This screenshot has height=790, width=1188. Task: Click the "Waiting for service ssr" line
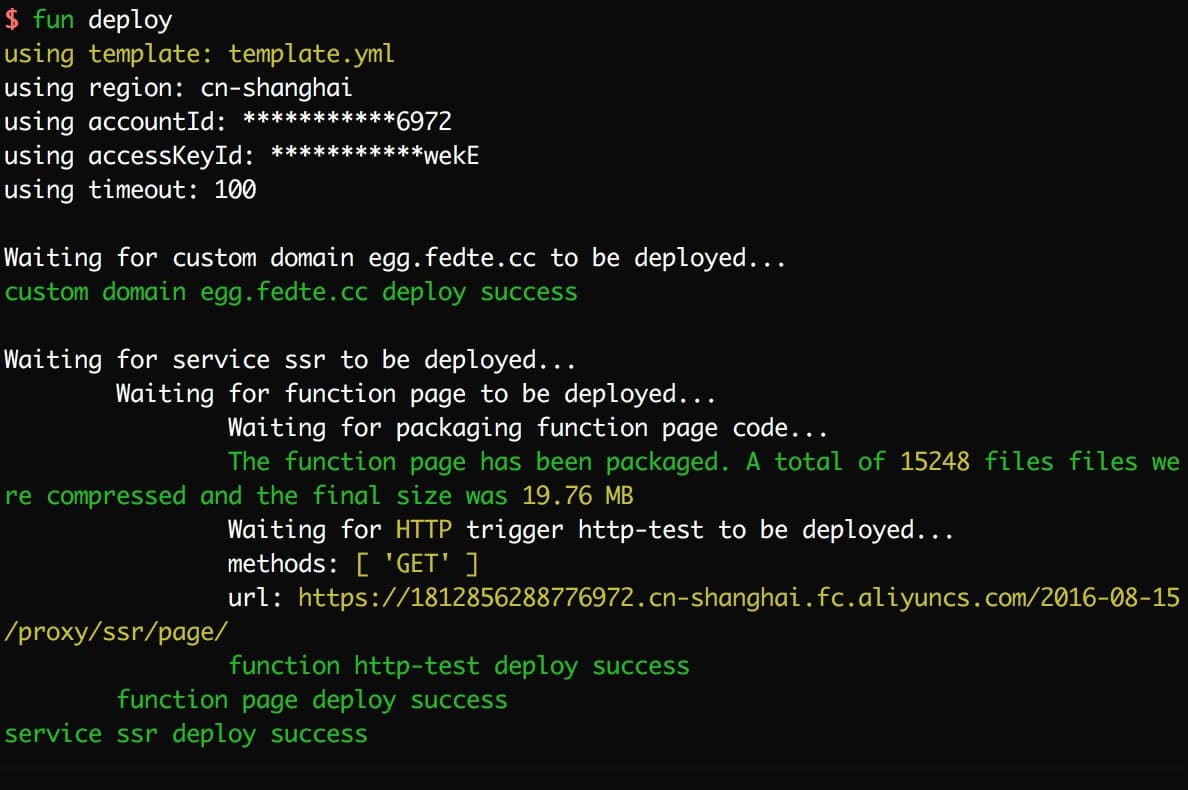click(290, 360)
